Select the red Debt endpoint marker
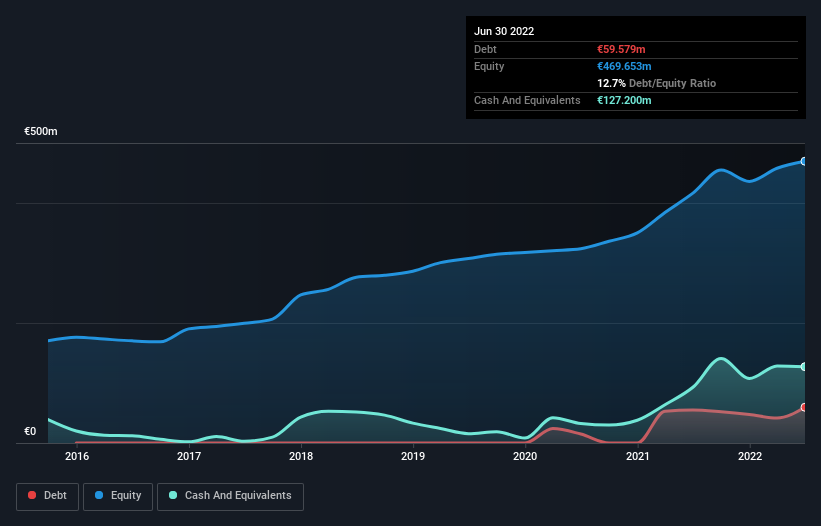Image resolution: width=821 pixels, height=526 pixels. pyautogui.click(x=804, y=407)
